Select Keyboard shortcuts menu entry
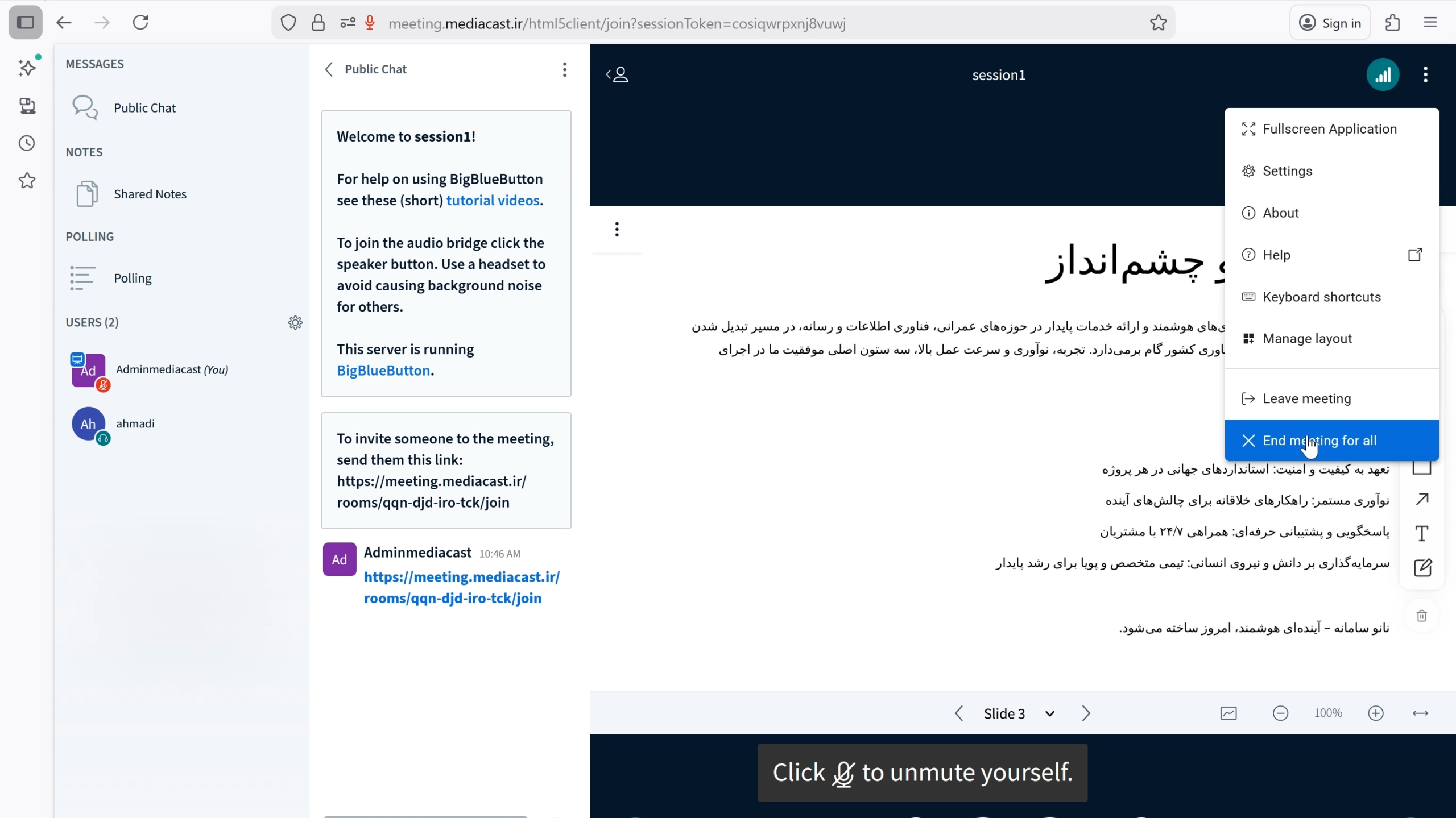Viewport: 1456px width, 818px height. 1321,297
